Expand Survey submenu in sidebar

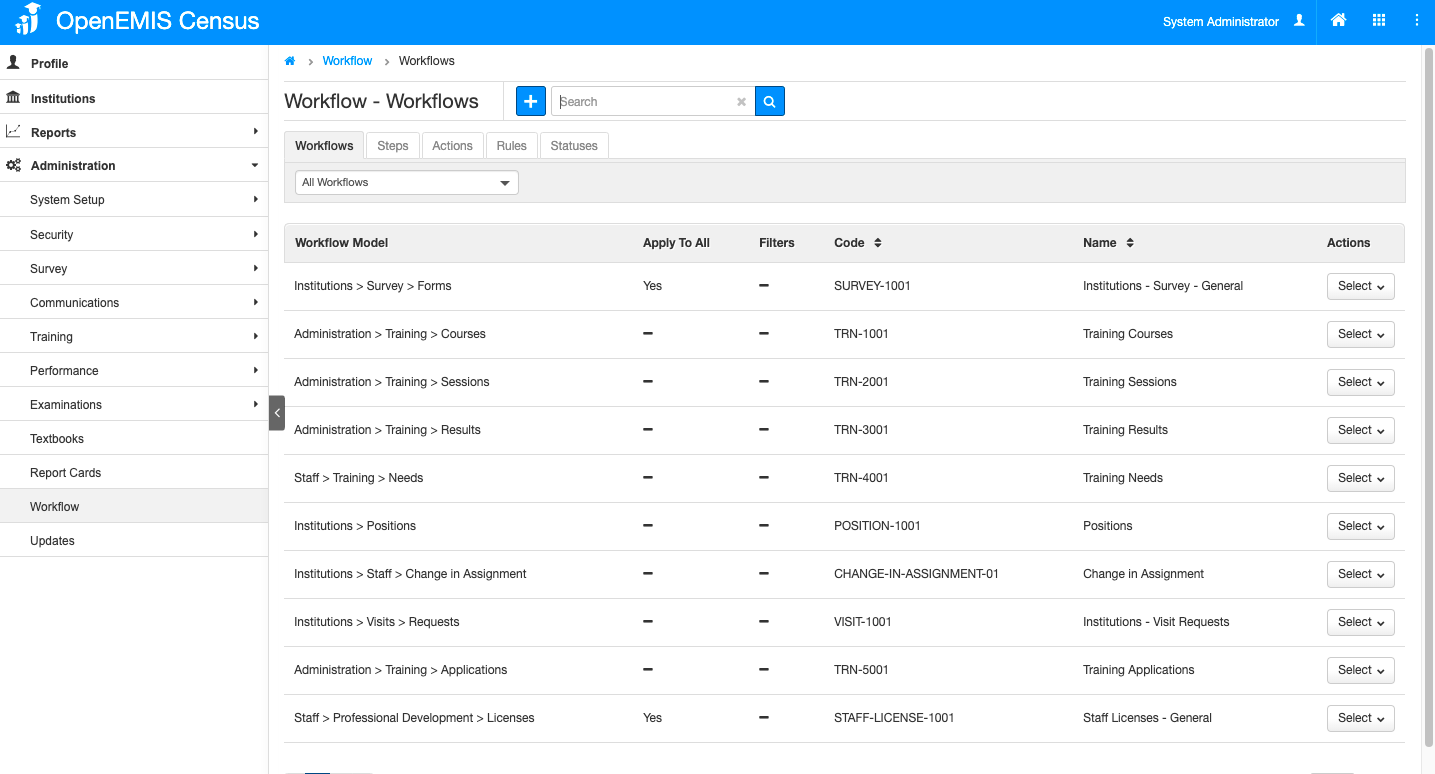[255, 268]
